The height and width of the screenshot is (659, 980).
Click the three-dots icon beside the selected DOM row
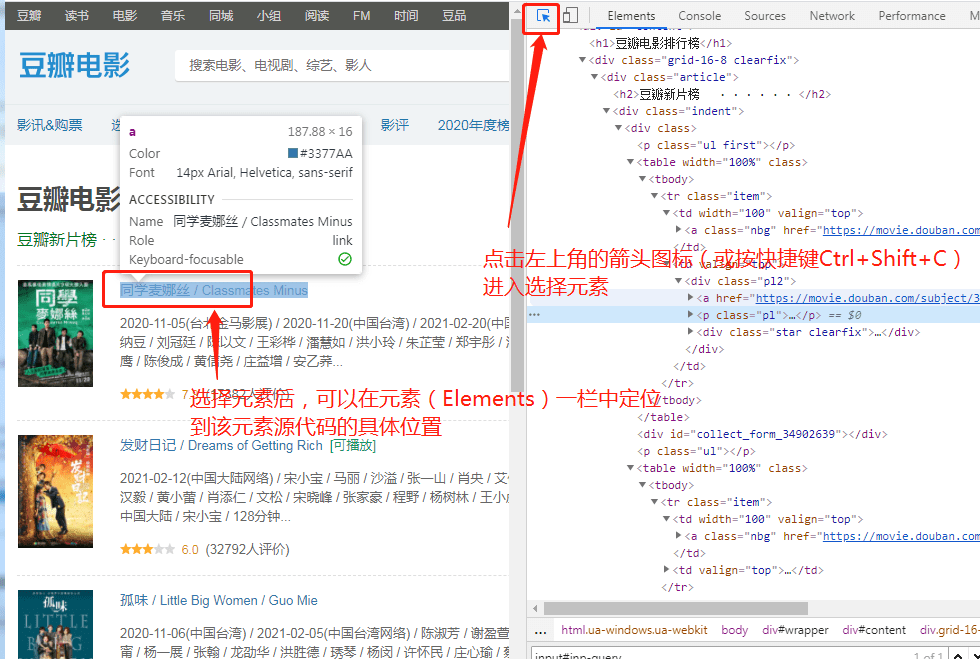pyautogui.click(x=534, y=314)
